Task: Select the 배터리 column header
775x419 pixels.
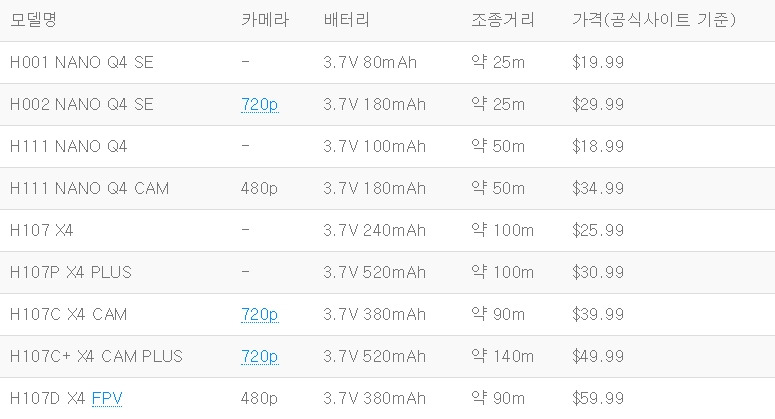Action: [346, 20]
